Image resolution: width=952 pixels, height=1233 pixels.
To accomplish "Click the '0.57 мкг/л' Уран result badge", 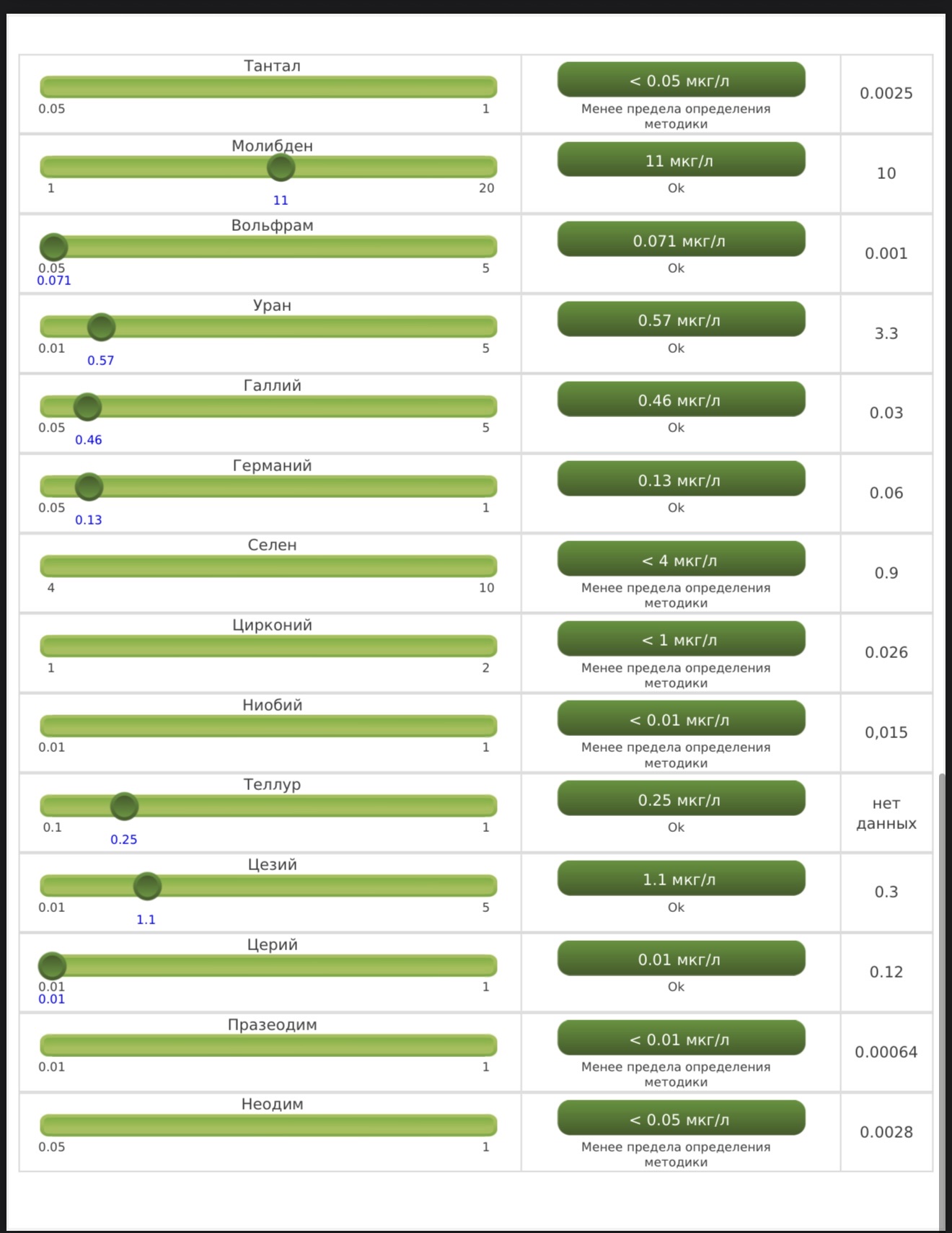I will (681, 319).
